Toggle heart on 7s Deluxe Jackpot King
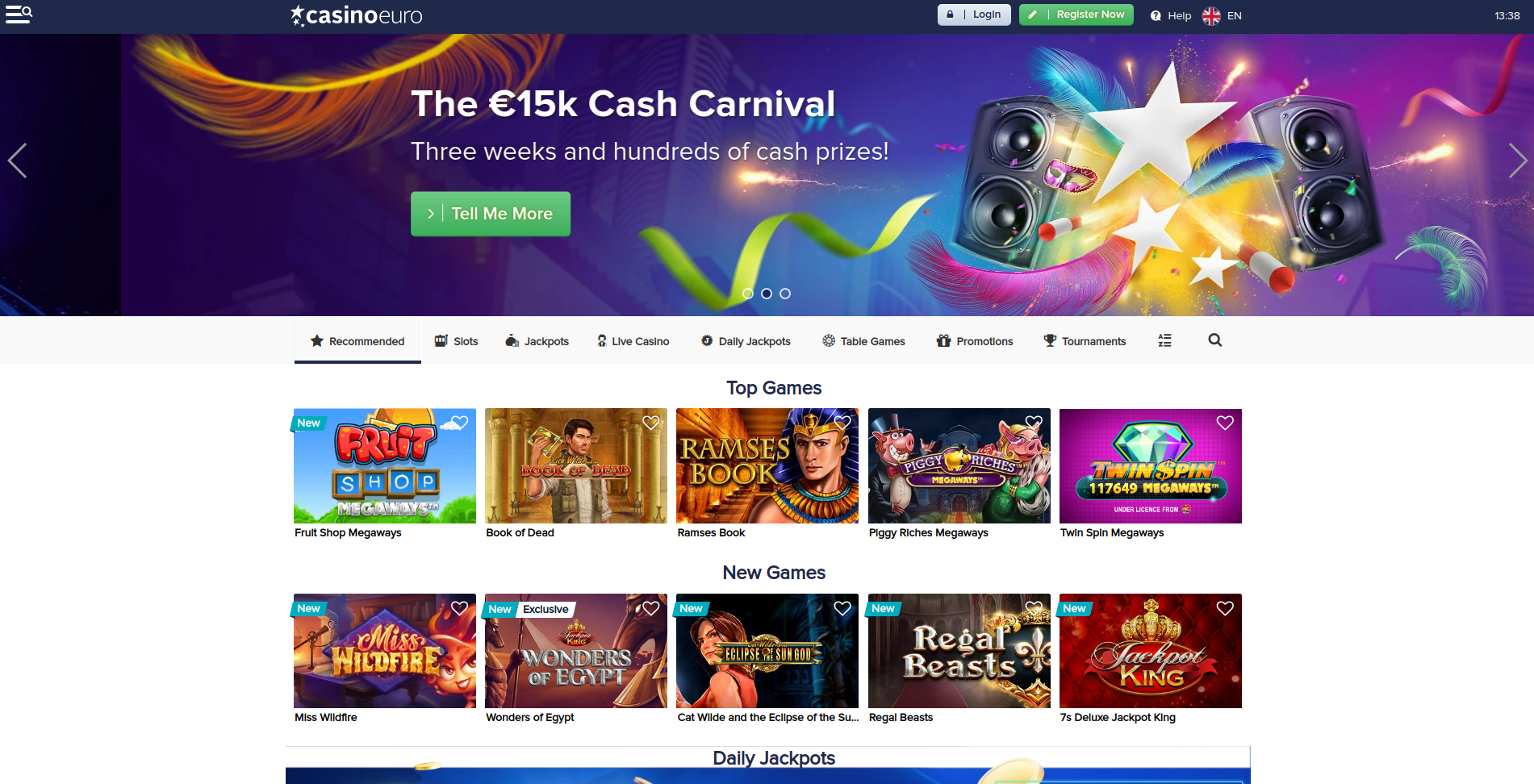The width and height of the screenshot is (1534, 784). click(1225, 608)
